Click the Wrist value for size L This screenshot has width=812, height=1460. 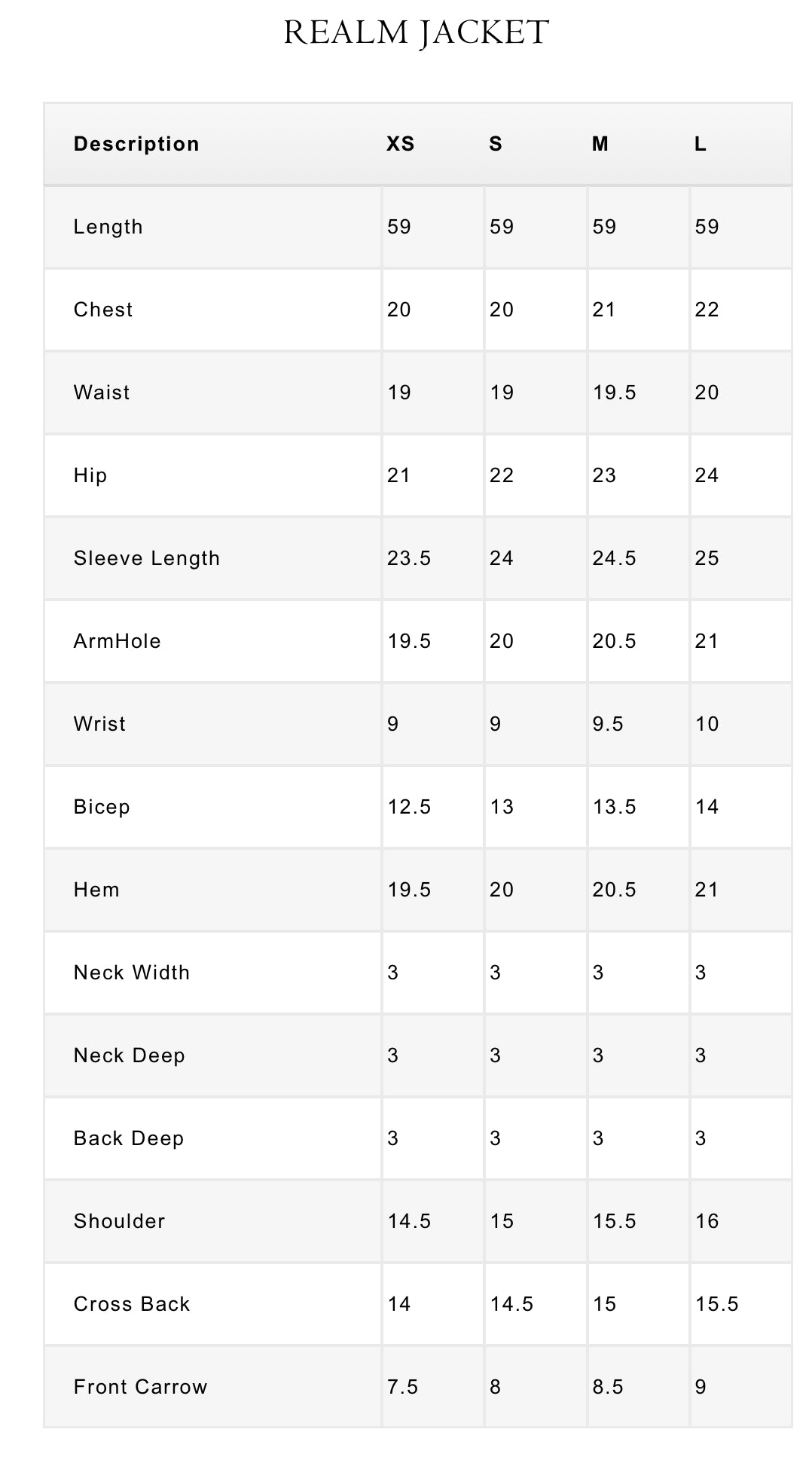coord(707,724)
